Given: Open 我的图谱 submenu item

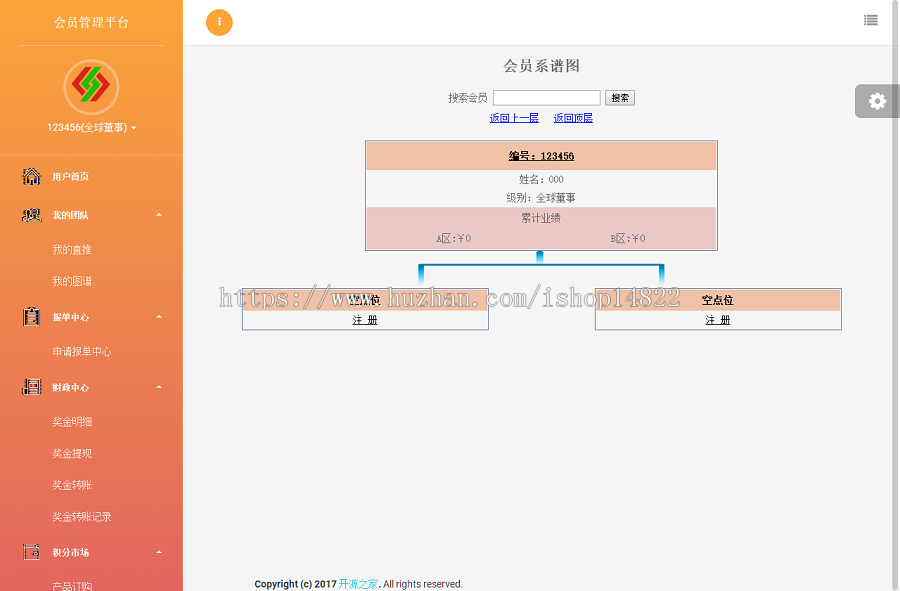Looking at the screenshot, I should point(72,281).
